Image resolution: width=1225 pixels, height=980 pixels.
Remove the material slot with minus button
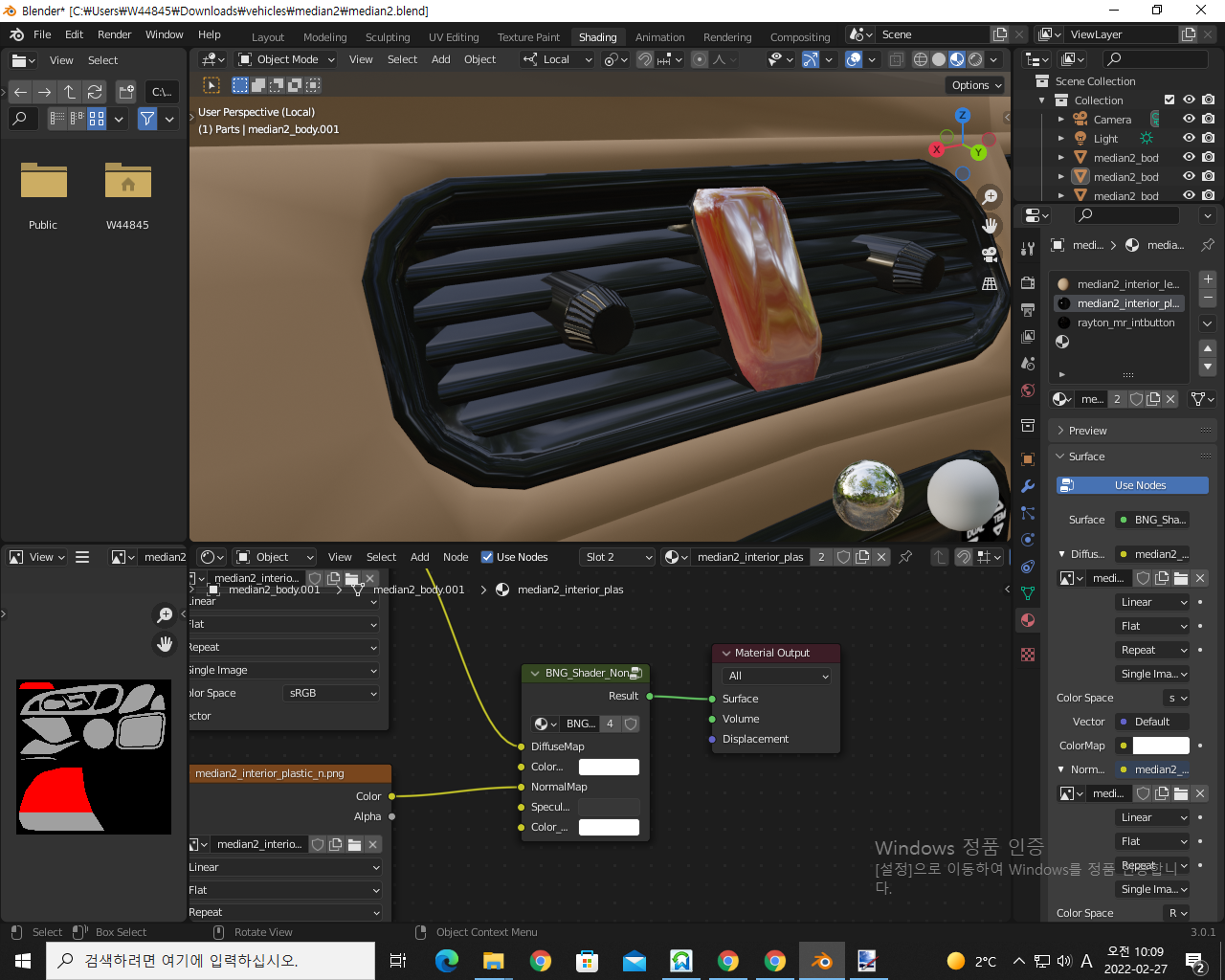click(1208, 298)
